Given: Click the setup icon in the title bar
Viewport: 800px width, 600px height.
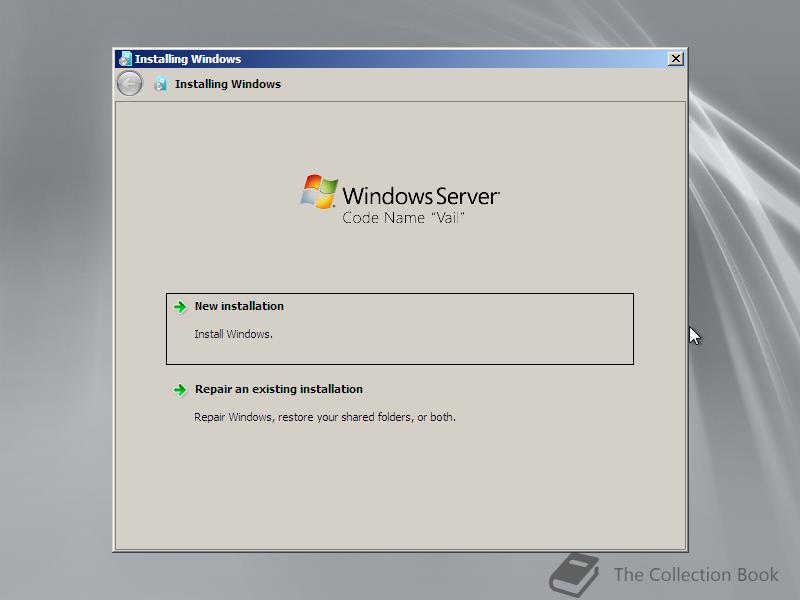Looking at the screenshot, I should coord(125,59).
